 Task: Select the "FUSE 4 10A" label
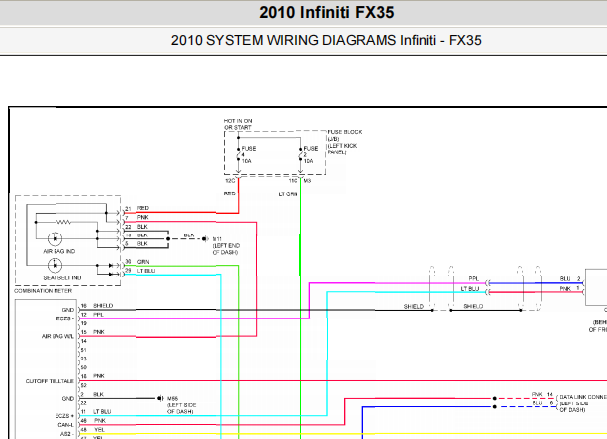click(x=249, y=154)
